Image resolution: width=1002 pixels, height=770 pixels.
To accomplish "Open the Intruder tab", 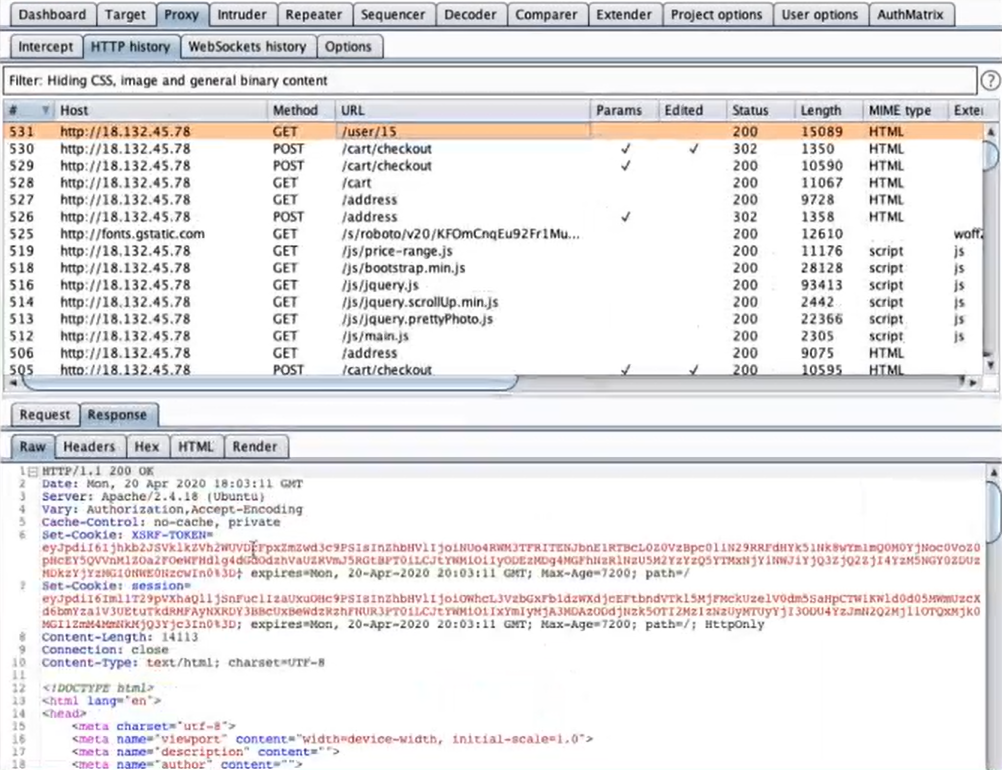I will click(x=241, y=15).
